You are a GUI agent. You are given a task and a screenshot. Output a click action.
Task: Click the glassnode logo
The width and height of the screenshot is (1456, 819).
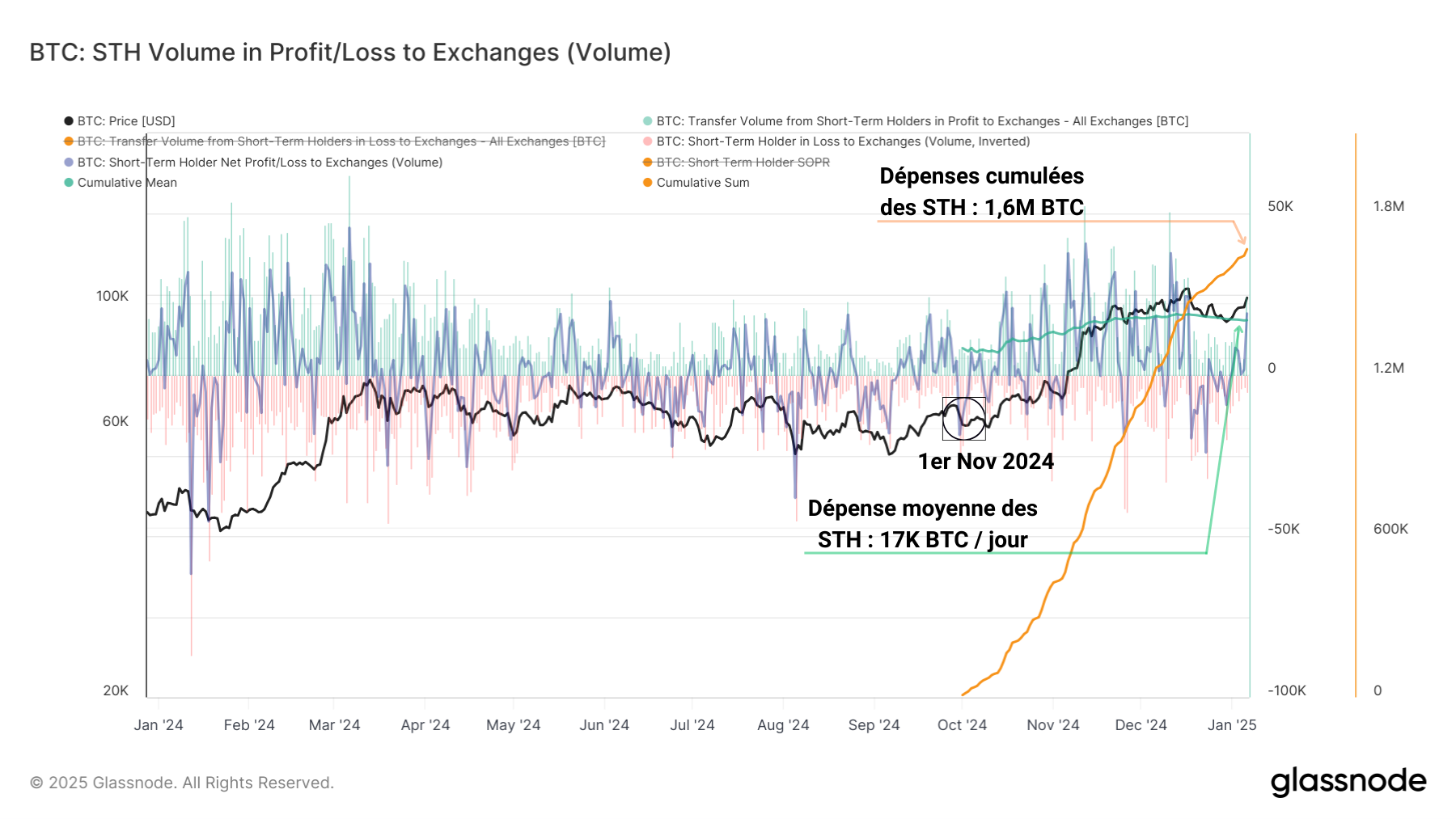point(1348,782)
